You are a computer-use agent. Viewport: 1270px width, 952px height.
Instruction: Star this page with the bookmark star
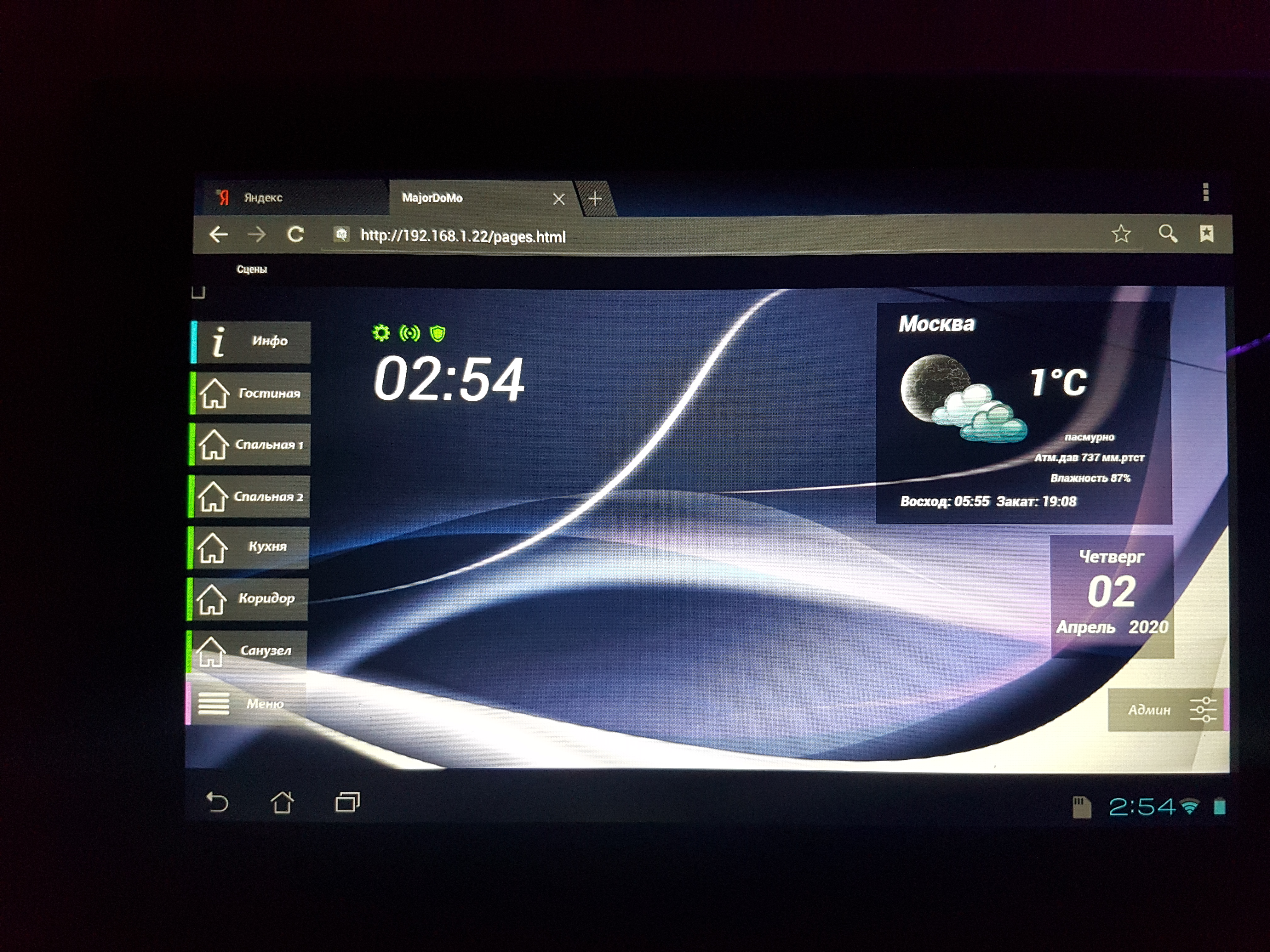click(1121, 234)
